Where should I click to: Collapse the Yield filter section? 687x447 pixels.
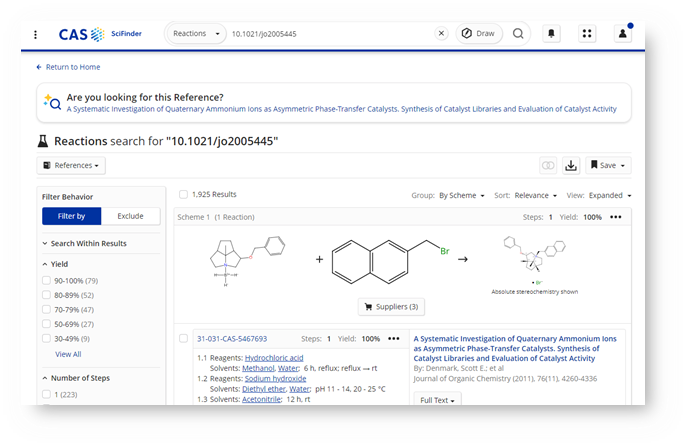point(55,264)
